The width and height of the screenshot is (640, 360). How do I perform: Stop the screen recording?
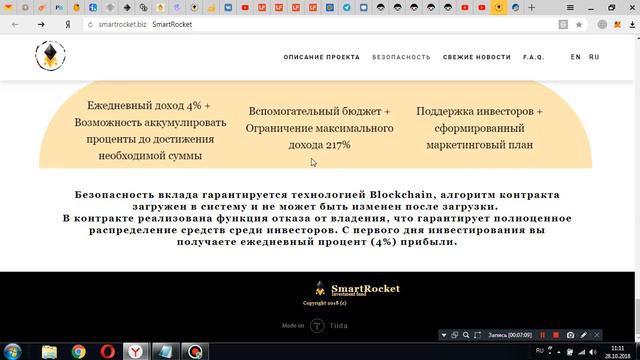click(556, 335)
